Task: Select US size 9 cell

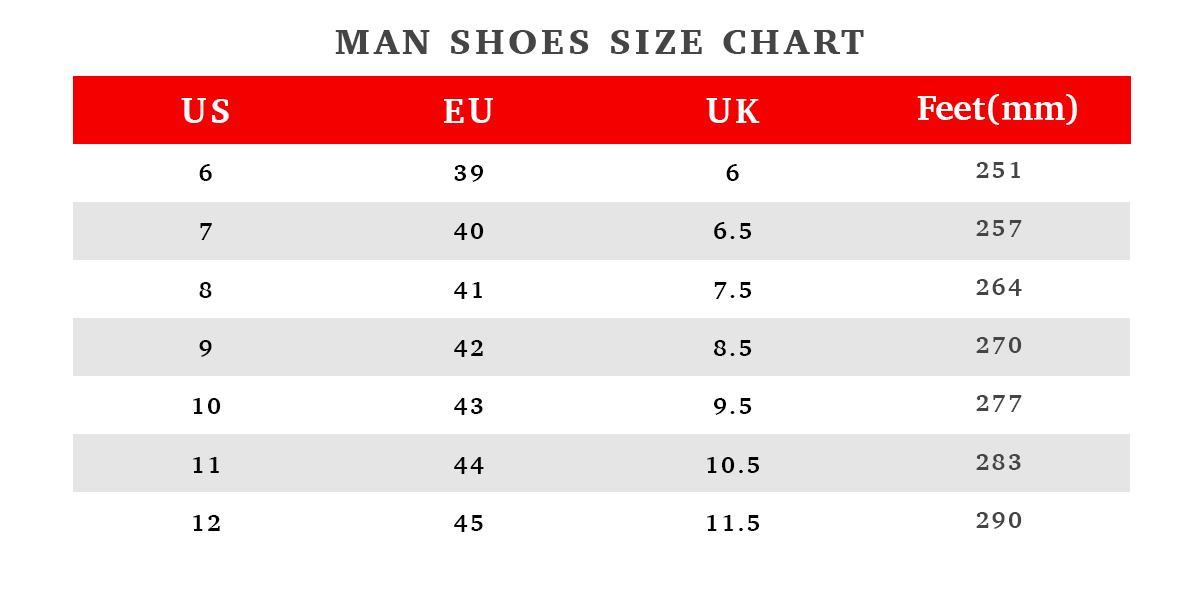Action: point(206,349)
